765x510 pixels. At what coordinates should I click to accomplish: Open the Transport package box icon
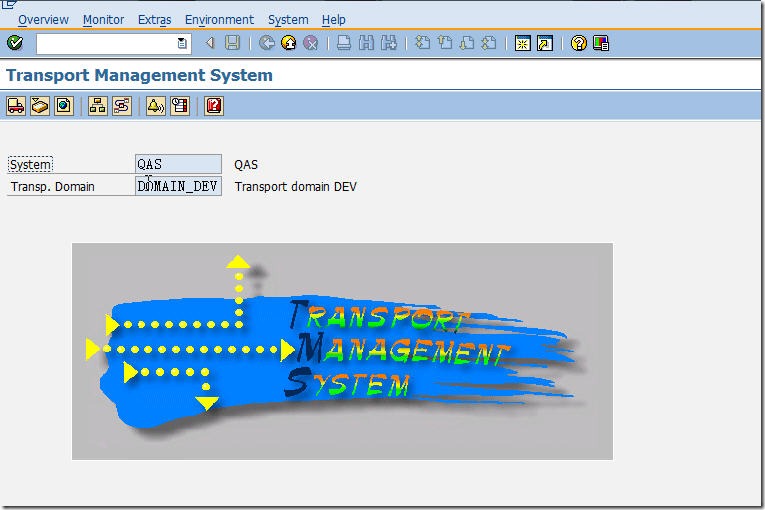pyautogui.click(x=40, y=106)
